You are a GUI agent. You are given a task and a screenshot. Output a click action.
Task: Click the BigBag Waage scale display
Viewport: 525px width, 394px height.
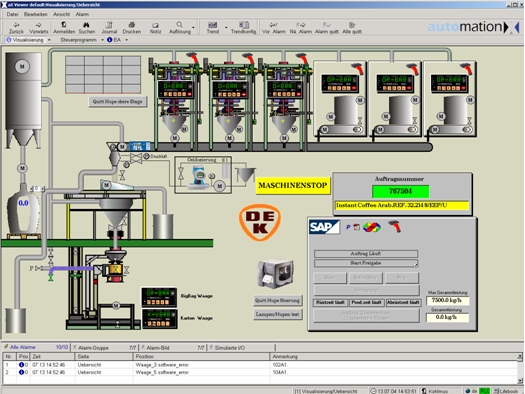pyautogui.click(x=159, y=297)
